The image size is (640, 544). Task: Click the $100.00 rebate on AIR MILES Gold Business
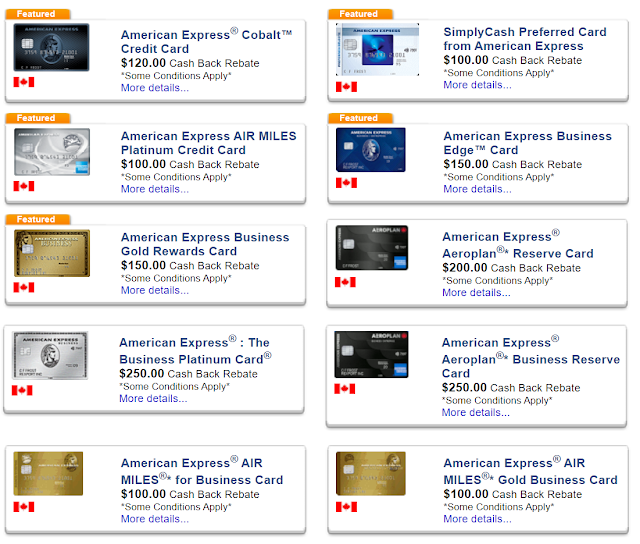coord(513,494)
